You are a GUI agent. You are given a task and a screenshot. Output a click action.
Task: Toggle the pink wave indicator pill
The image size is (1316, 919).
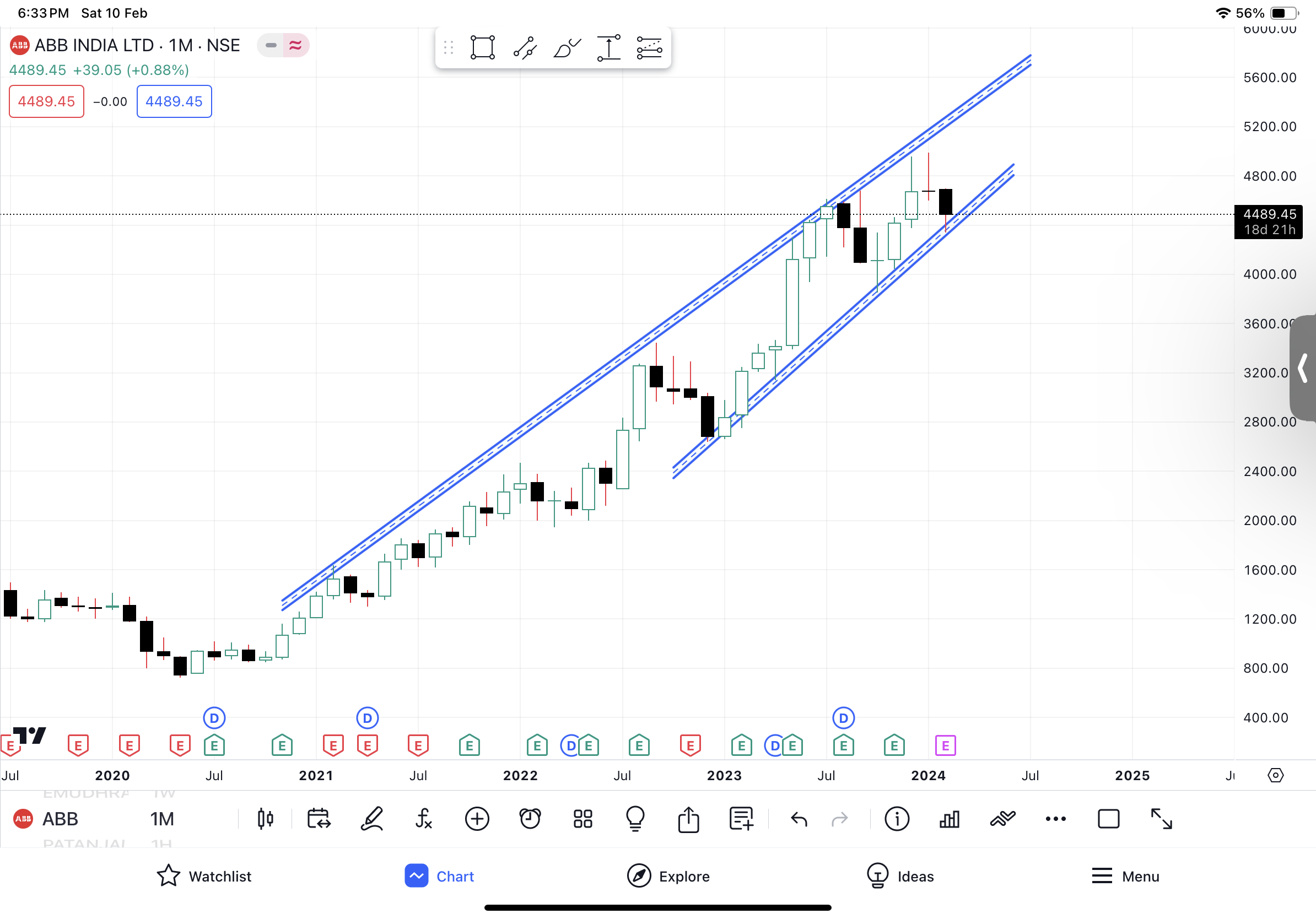click(296, 45)
